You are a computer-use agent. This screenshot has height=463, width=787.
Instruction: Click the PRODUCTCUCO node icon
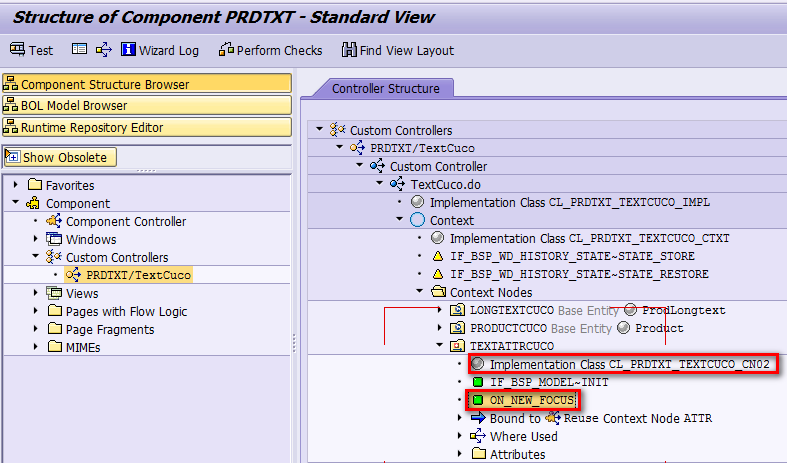coord(457,328)
